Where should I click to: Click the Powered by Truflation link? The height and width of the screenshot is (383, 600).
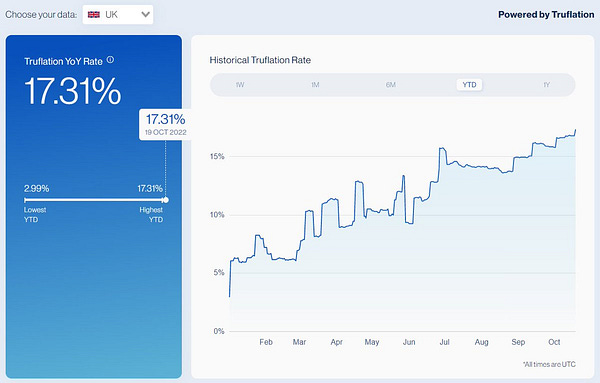click(x=546, y=15)
